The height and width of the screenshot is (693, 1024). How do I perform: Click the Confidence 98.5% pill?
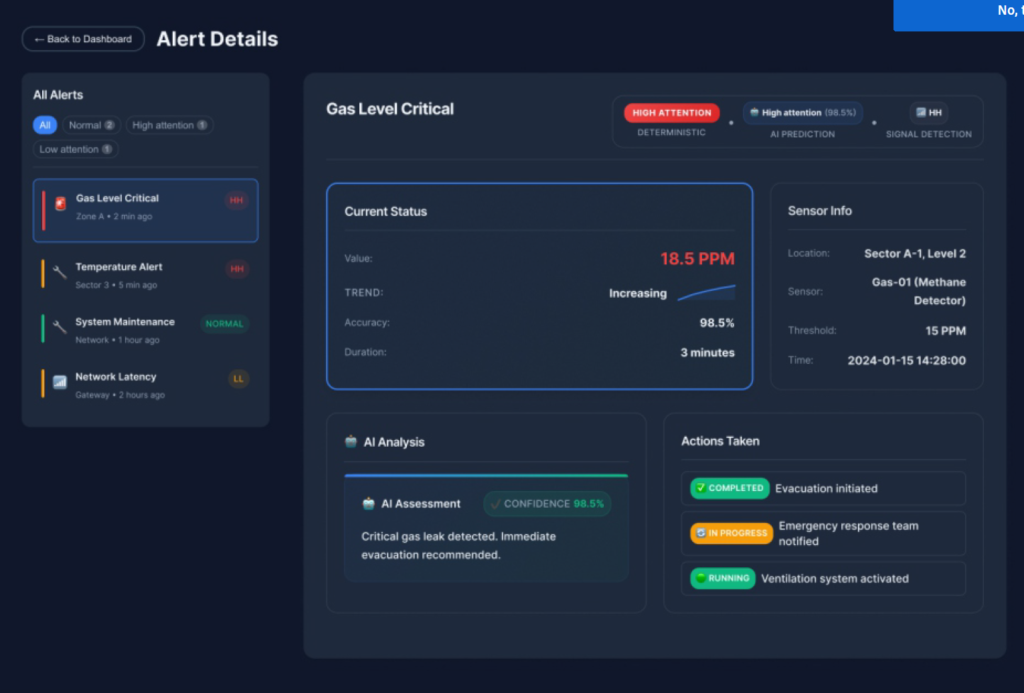click(547, 504)
